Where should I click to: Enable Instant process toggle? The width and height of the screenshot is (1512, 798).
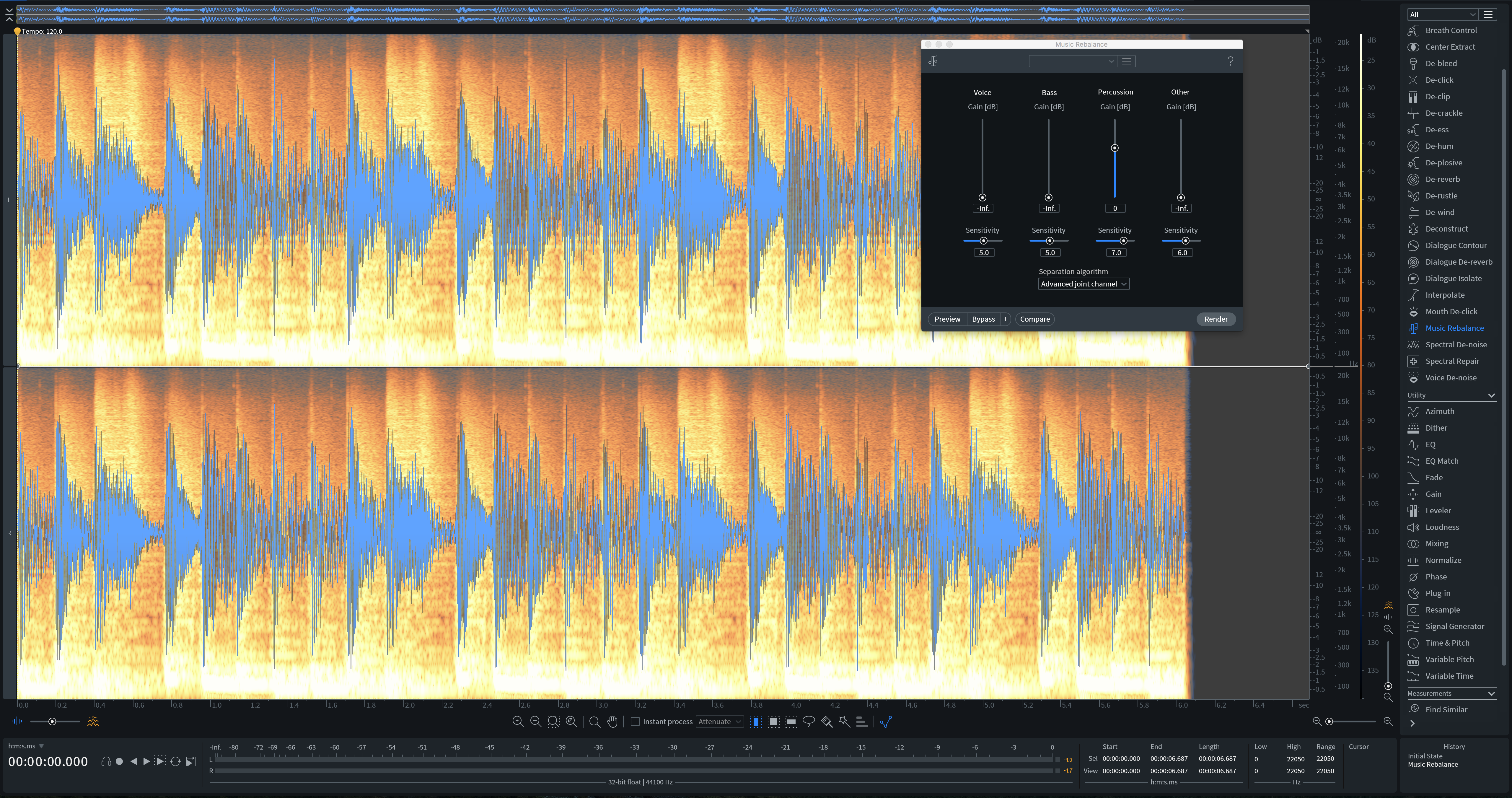634,722
